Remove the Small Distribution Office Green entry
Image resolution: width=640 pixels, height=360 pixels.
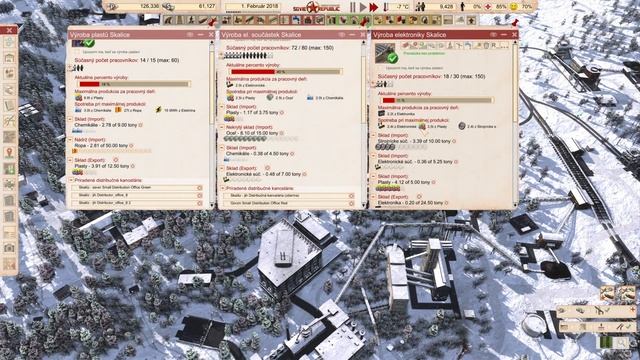coord(200,188)
